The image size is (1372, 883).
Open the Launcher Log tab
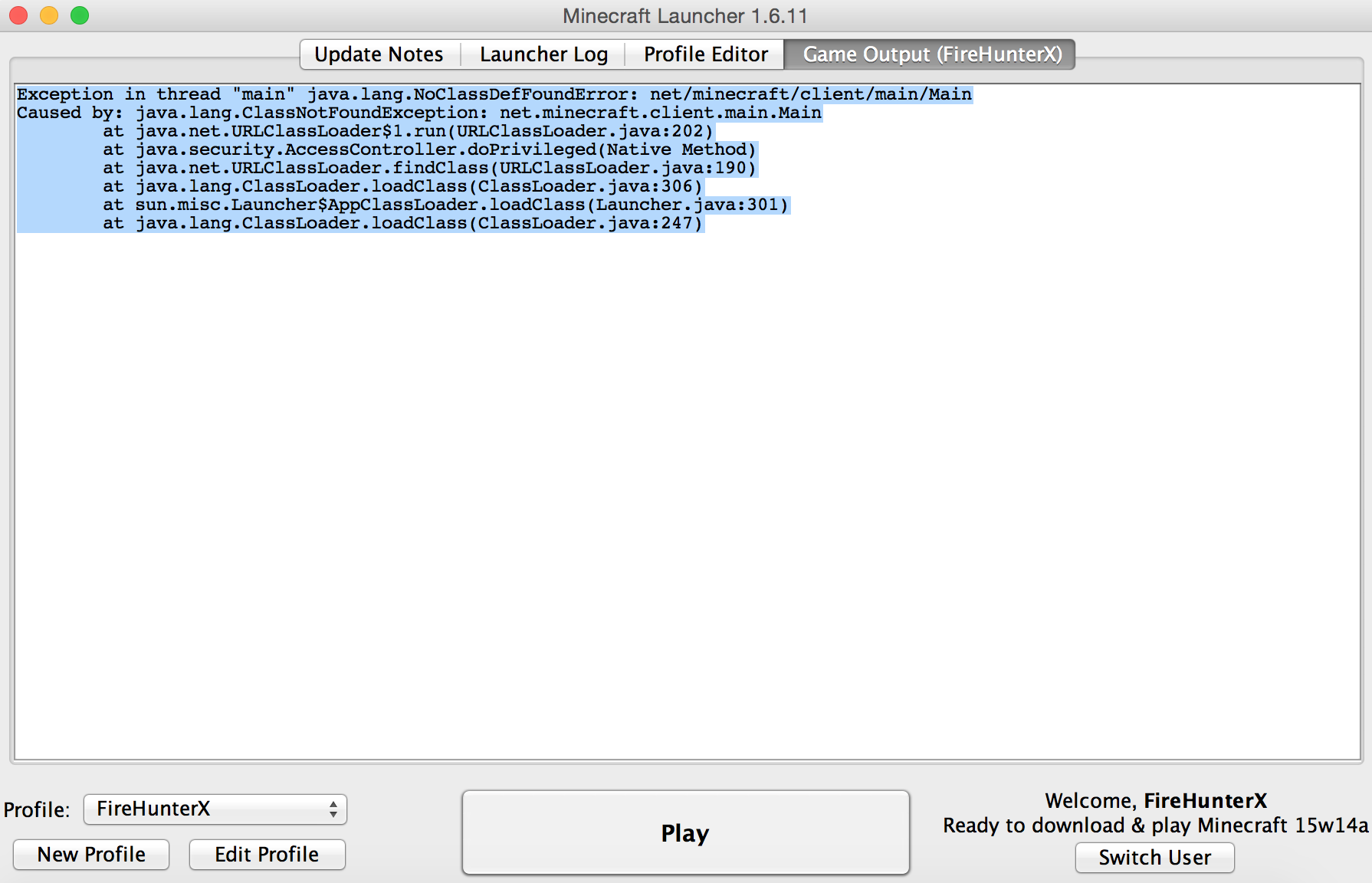[543, 54]
